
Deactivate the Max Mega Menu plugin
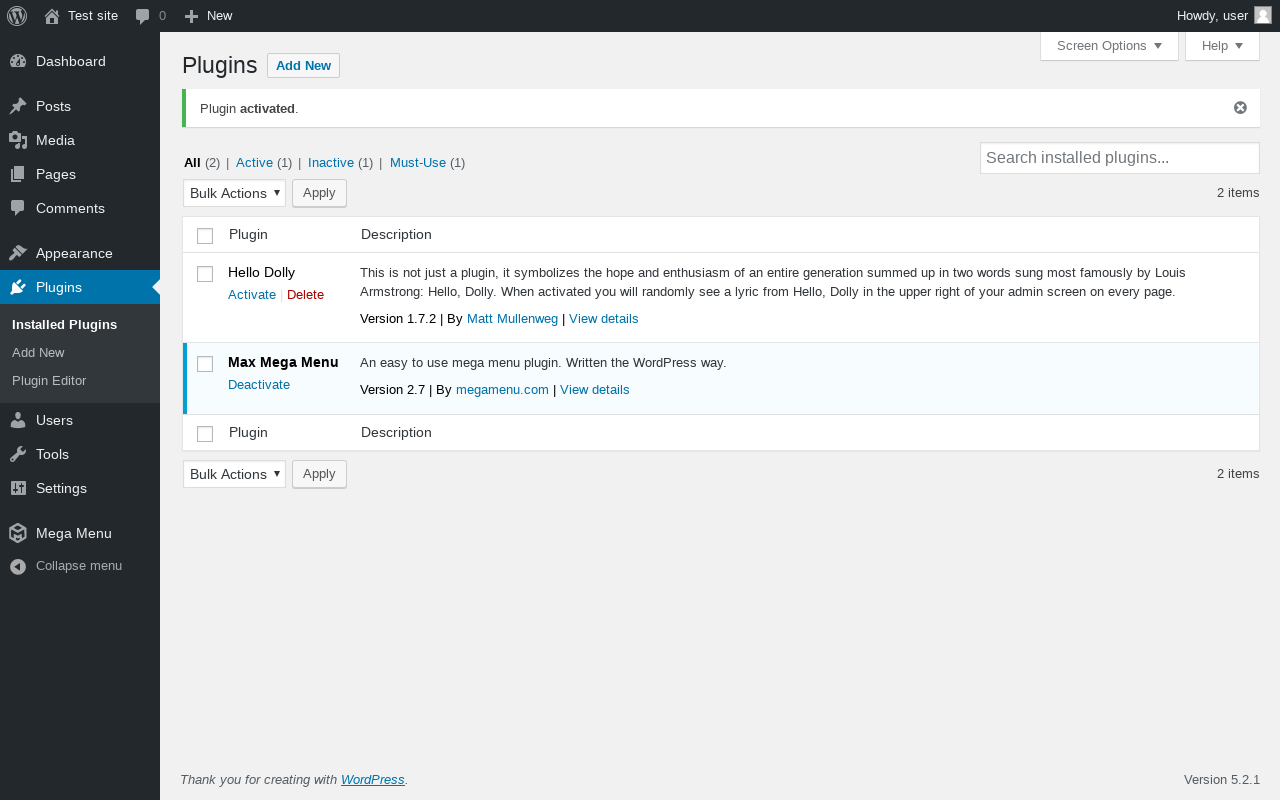click(x=259, y=384)
